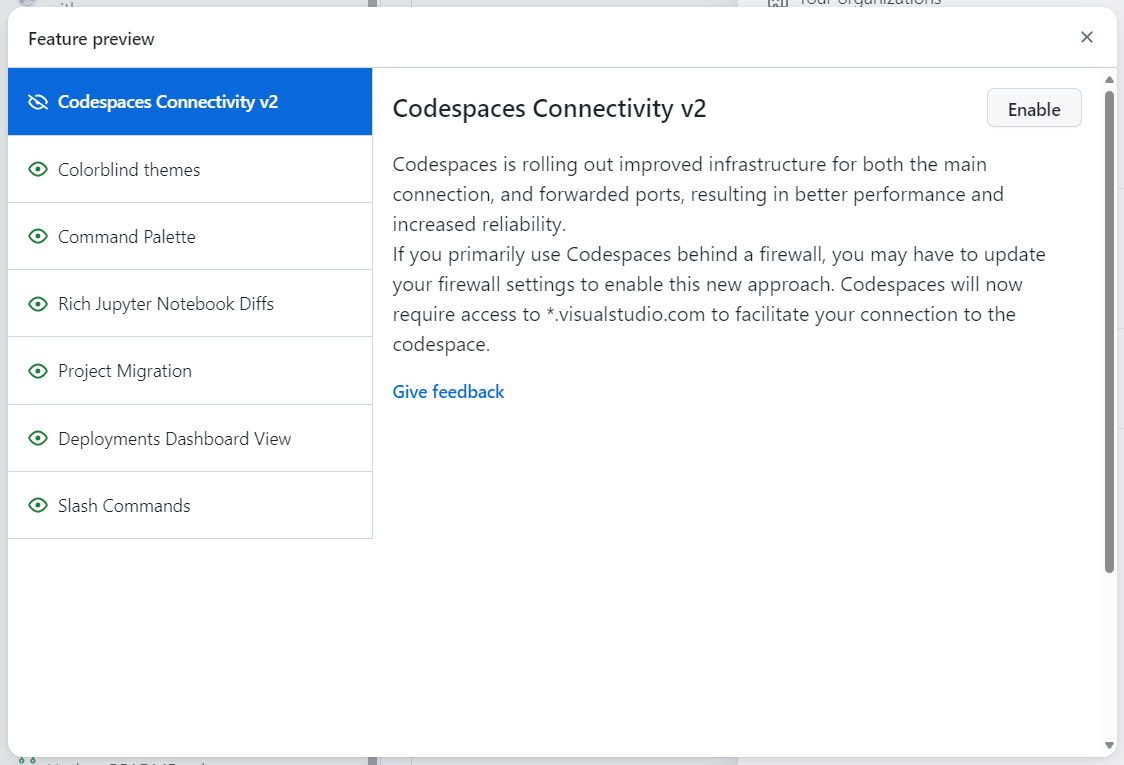Click the eye icon beside Colorblind themes

38,169
